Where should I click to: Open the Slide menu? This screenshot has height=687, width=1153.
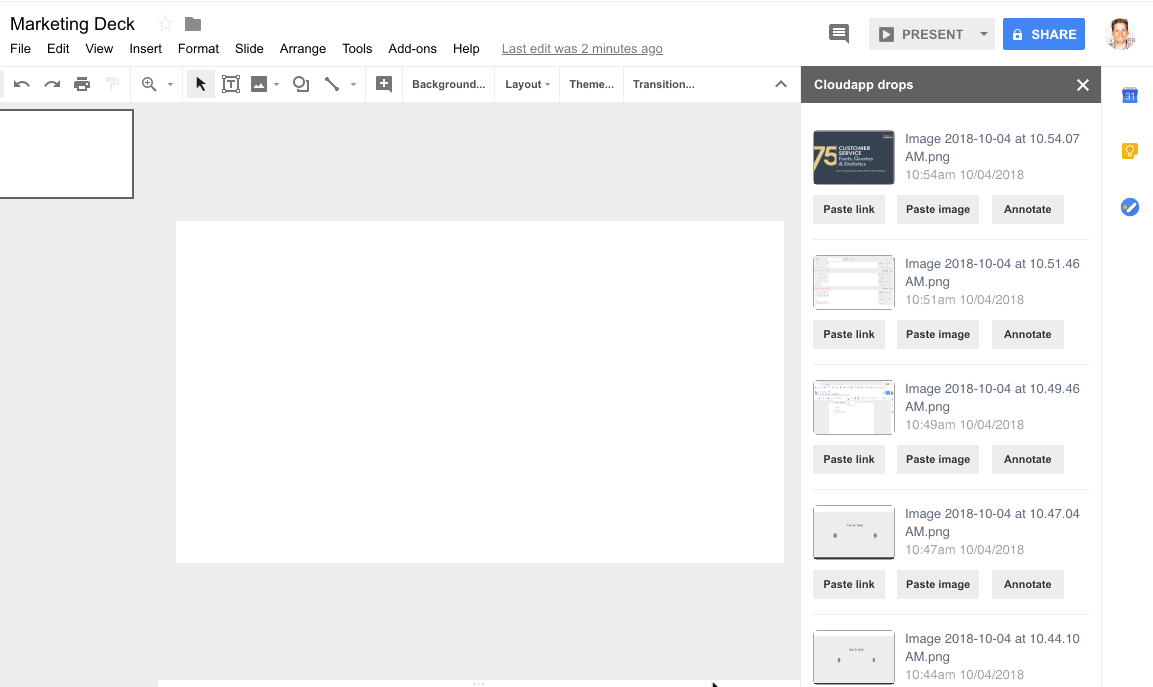coord(249,49)
